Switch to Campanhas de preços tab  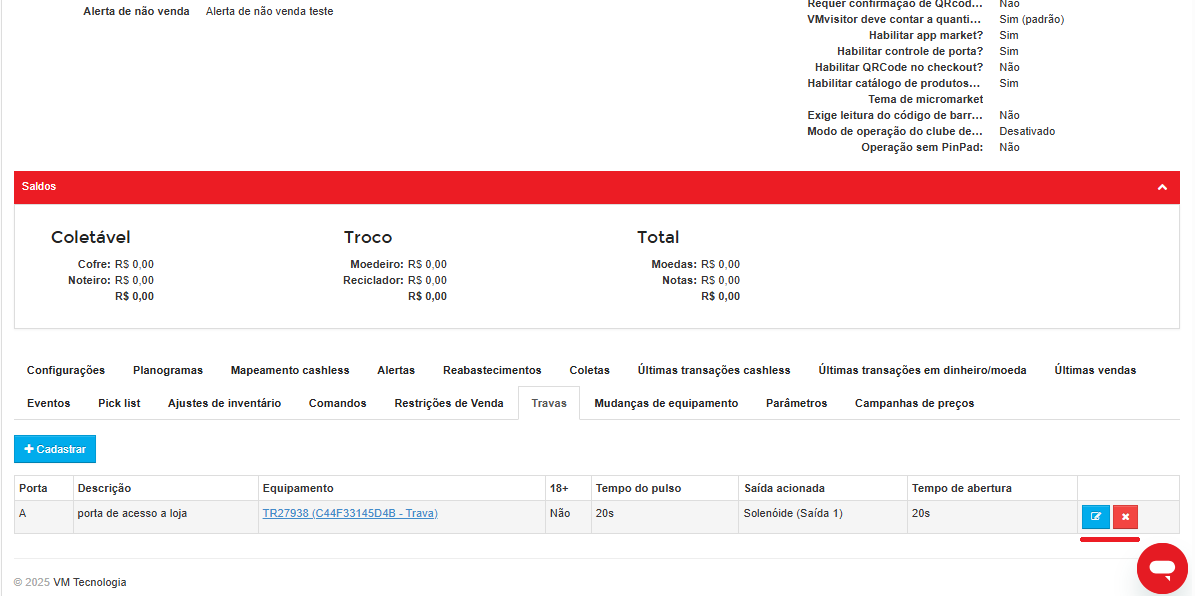pyautogui.click(x=914, y=403)
